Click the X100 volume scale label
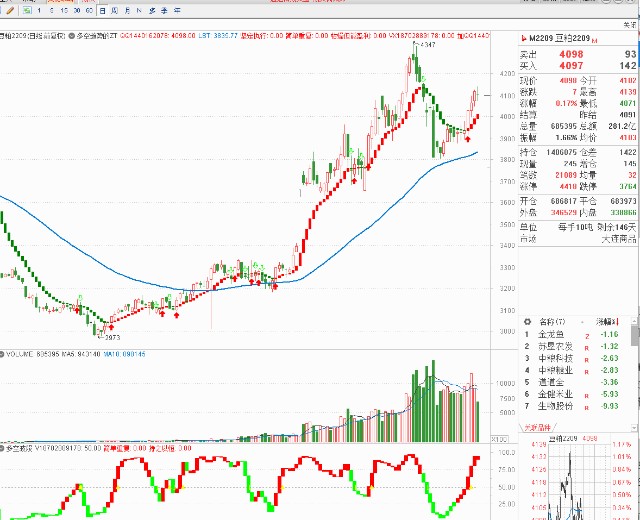This screenshot has width=640, height=520. pyautogui.click(x=499, y=439)
